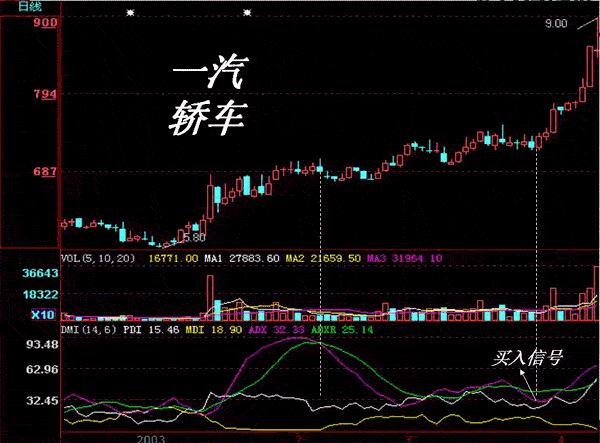Click the 一汽轿车 stock name title

pos(209,96)
